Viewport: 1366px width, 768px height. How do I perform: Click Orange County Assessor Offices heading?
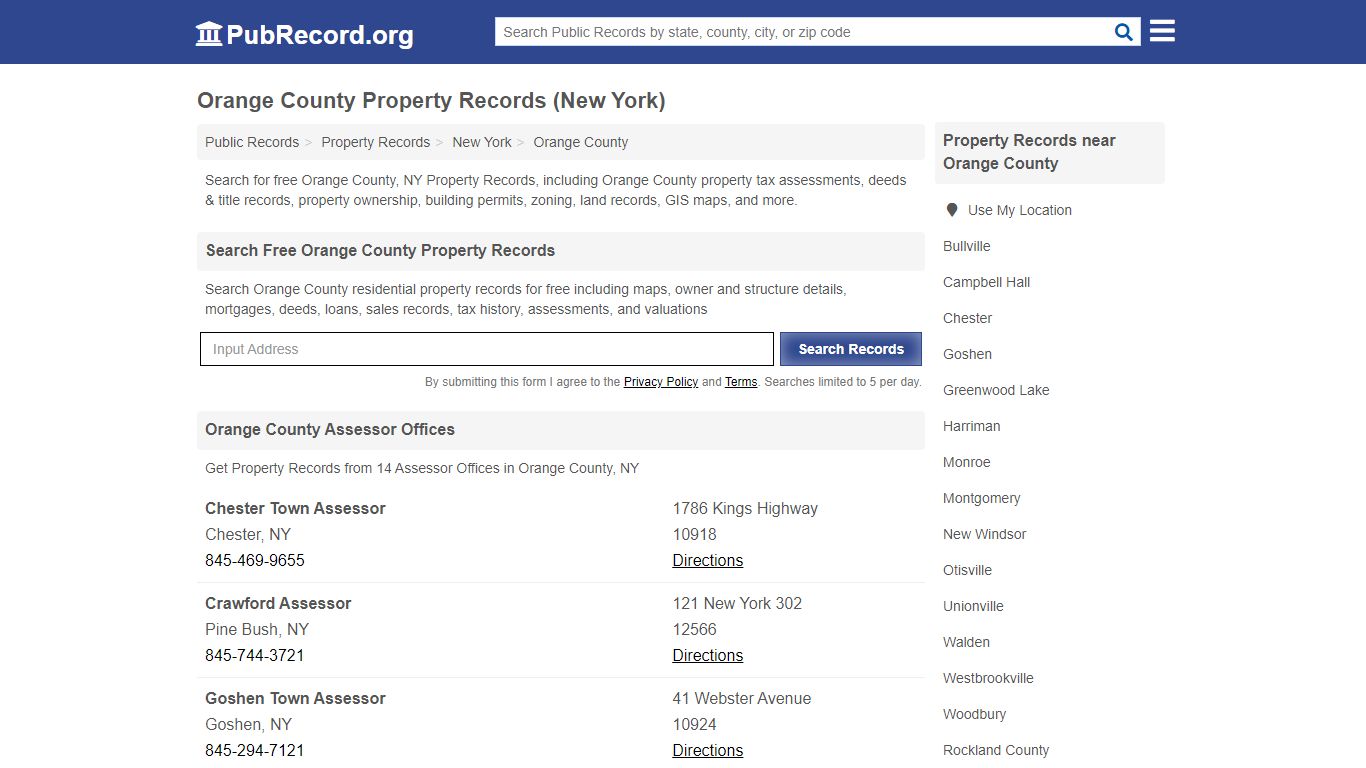coord(330,429)
